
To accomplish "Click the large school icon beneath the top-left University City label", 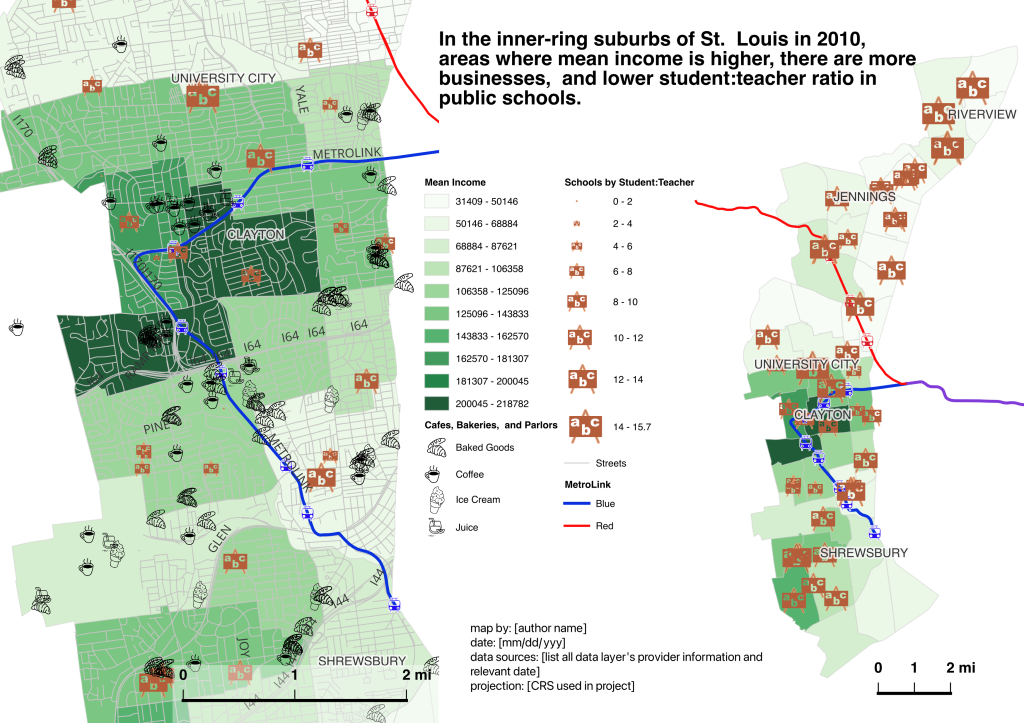I will [204, 95].
